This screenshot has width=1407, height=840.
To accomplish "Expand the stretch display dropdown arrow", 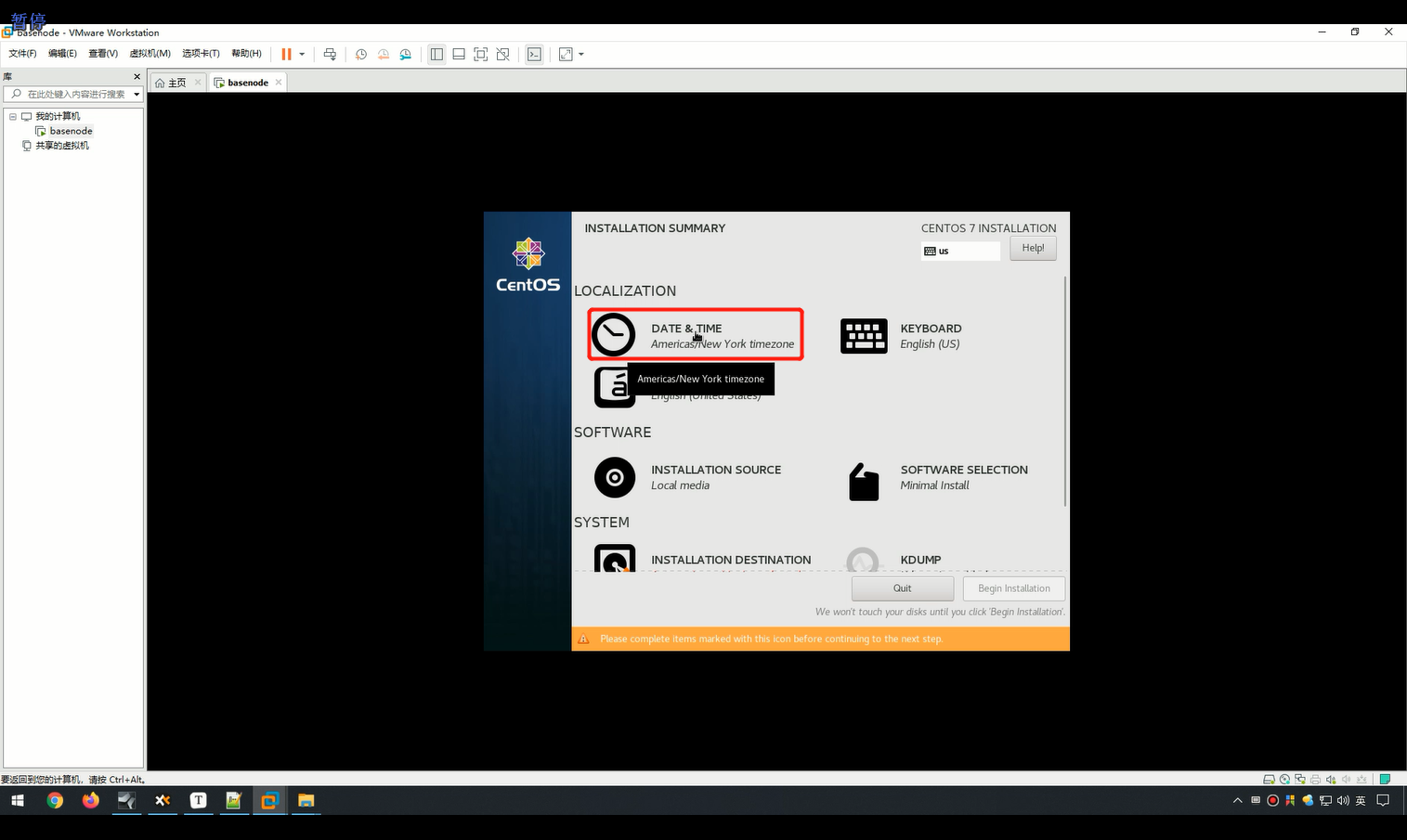I will pos(581,55).
